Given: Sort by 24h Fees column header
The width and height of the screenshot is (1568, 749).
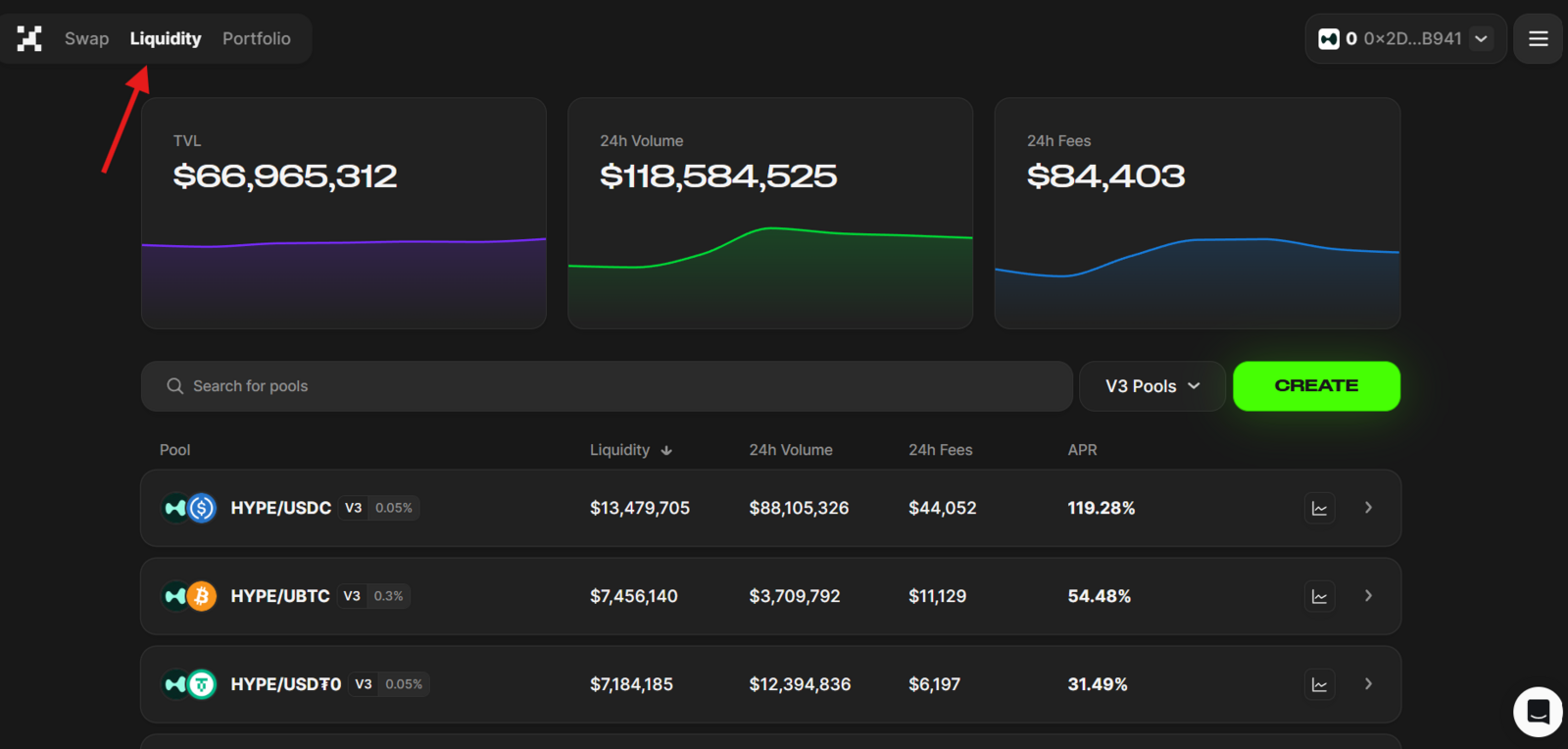Looking at the screenshot, I should coord(941,450).
